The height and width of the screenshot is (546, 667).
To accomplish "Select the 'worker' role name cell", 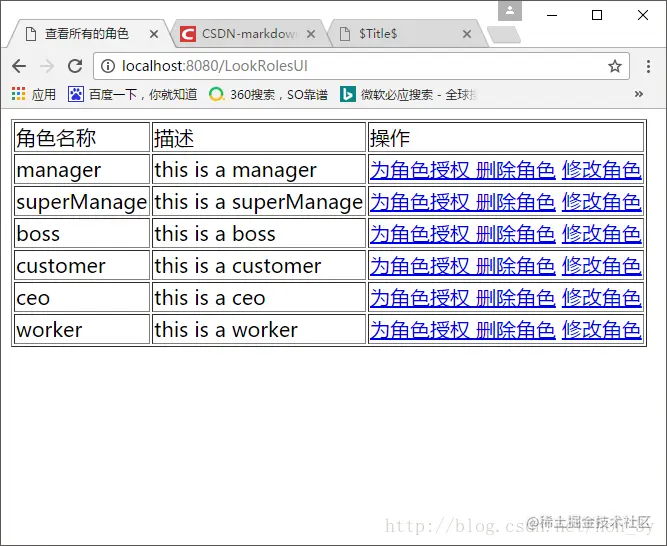I will [82, 329].
